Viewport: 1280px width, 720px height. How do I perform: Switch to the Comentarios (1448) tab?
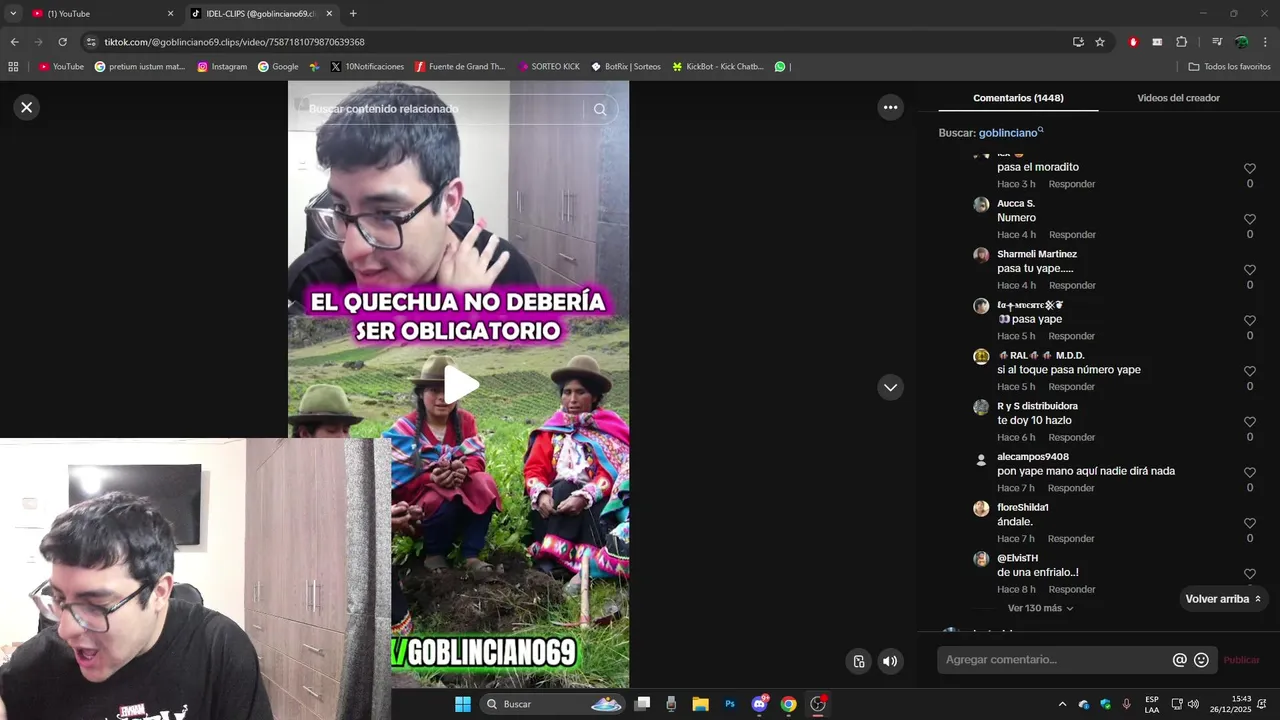point(1018,98)
